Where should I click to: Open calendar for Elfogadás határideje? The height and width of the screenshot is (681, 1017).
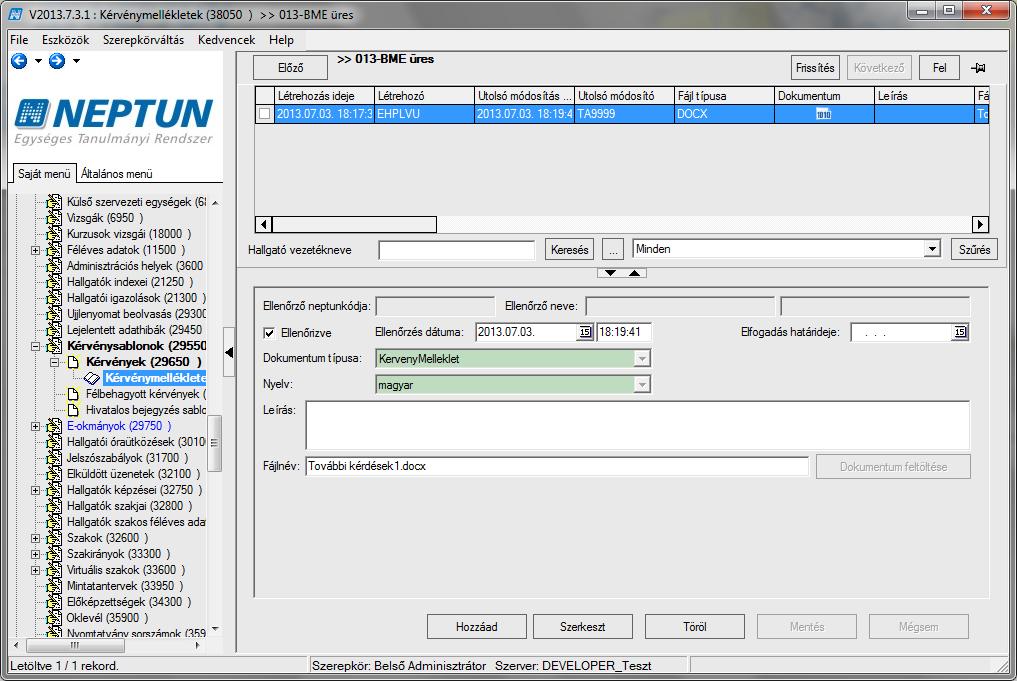pos(960,332)
